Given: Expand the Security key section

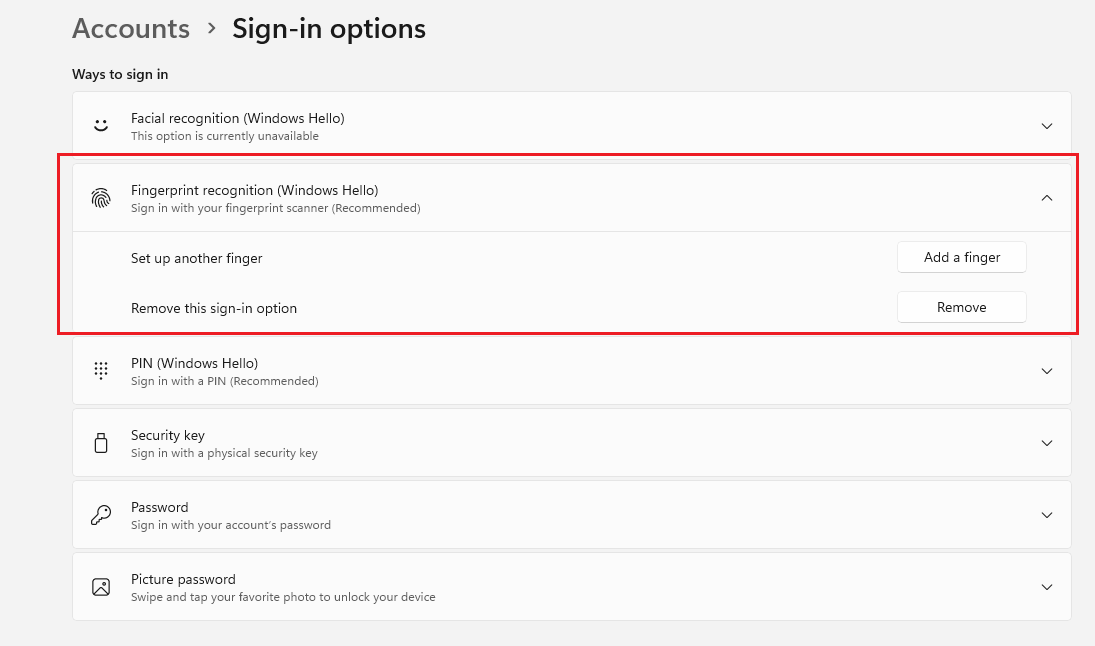Looking at the screenshot, I should (x=1046, y=442).
